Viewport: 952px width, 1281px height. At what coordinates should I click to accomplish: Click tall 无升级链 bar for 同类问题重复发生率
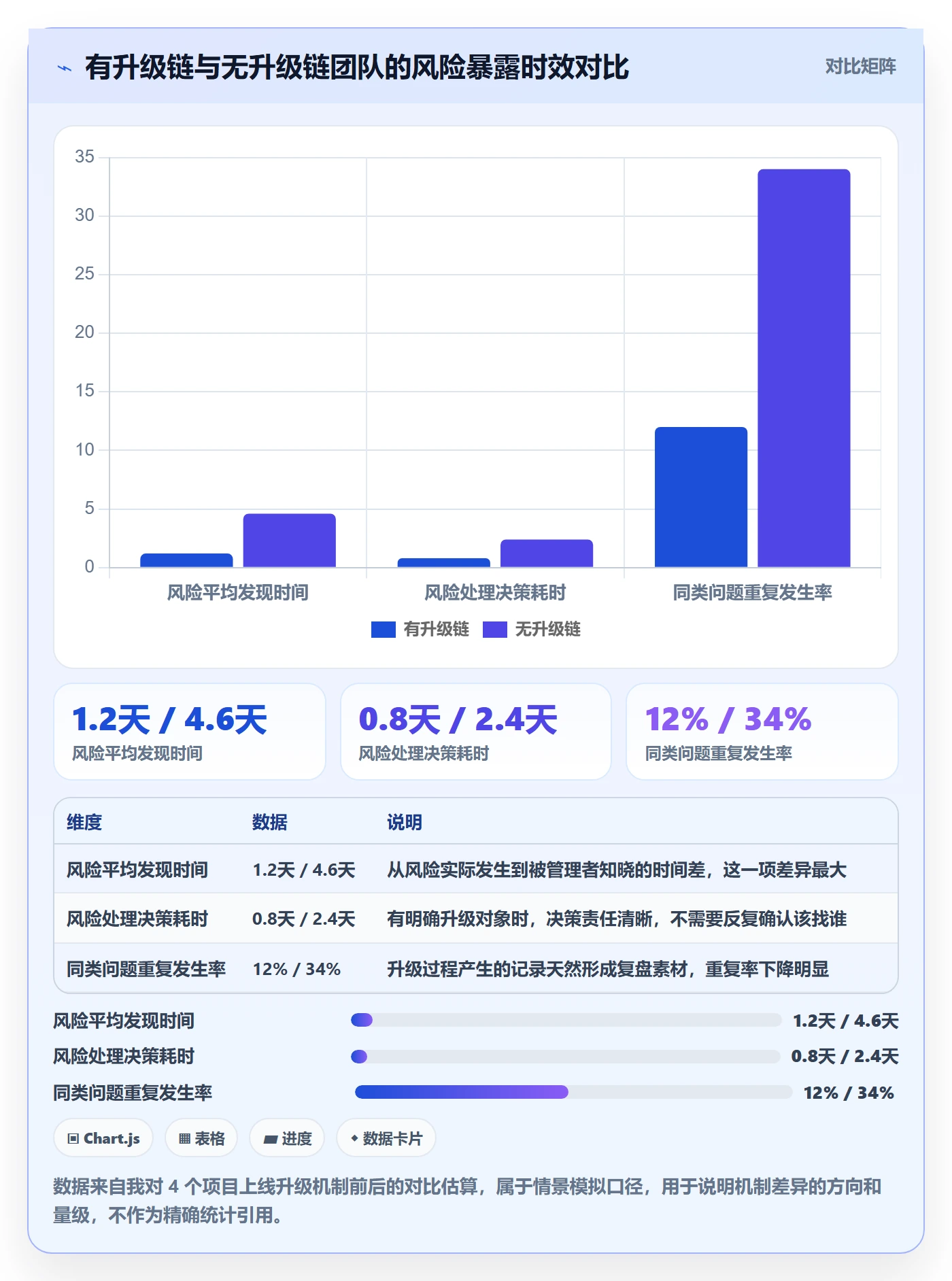(x=804, y=368)
